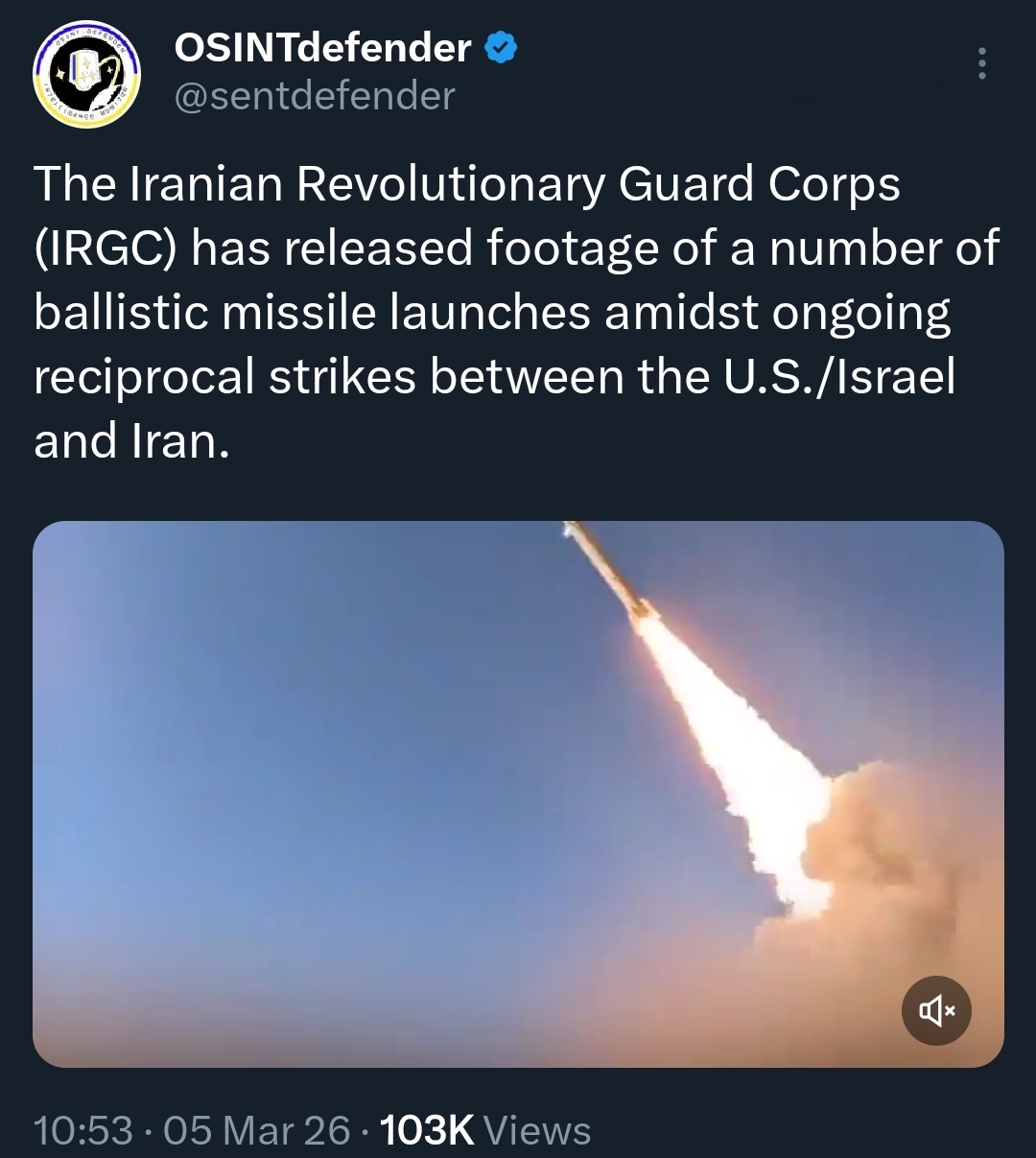Tap the words reciprocal strikes

[x=224, y=378]
